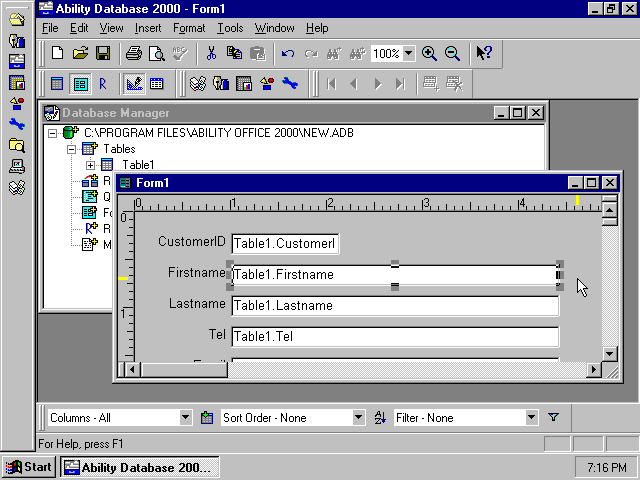640x480 pixels.
Task: Select the Tables node label
Action: (119, 149)
